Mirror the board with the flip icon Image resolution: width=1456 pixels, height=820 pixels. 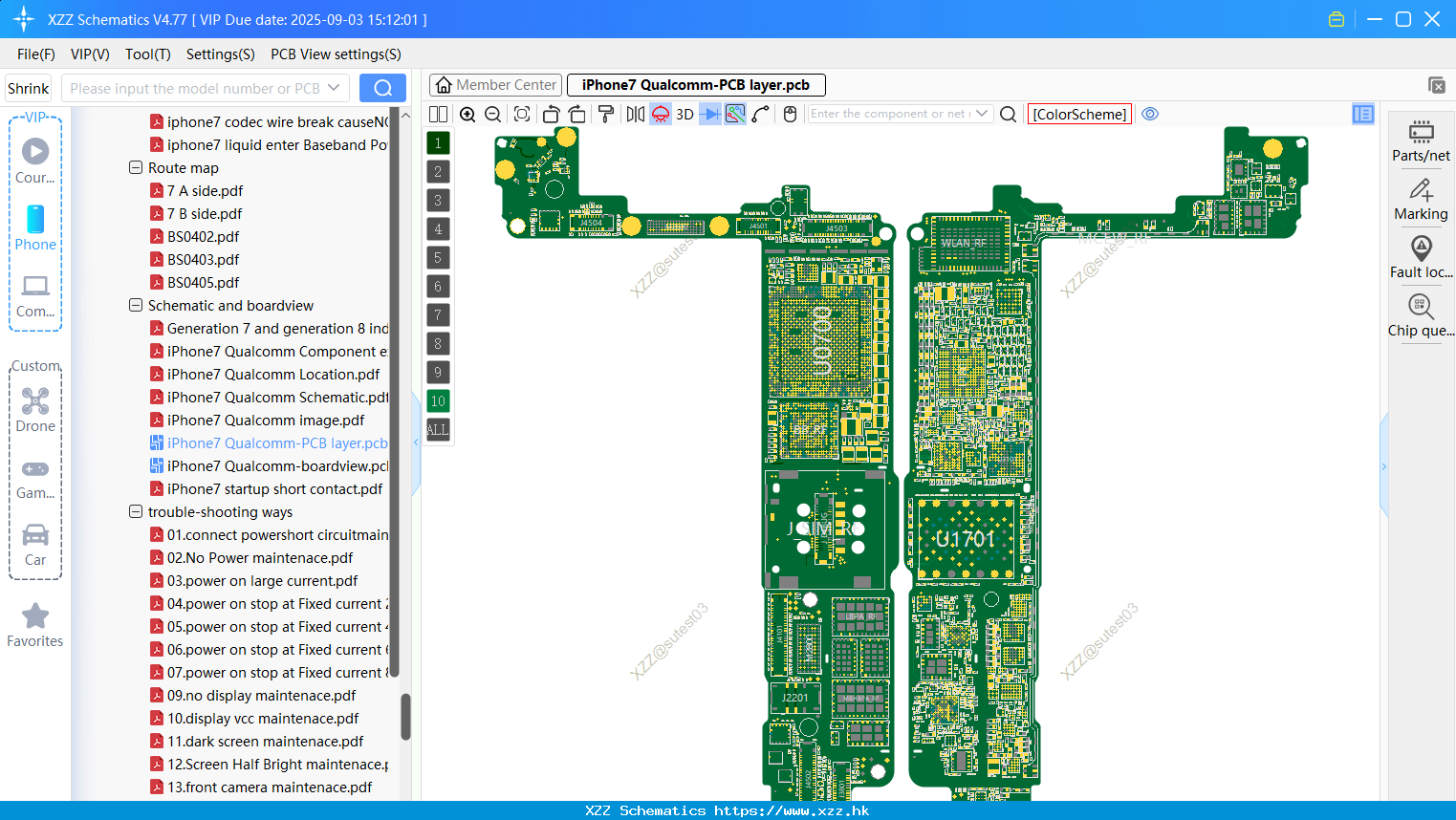click(x=635, y=114)
